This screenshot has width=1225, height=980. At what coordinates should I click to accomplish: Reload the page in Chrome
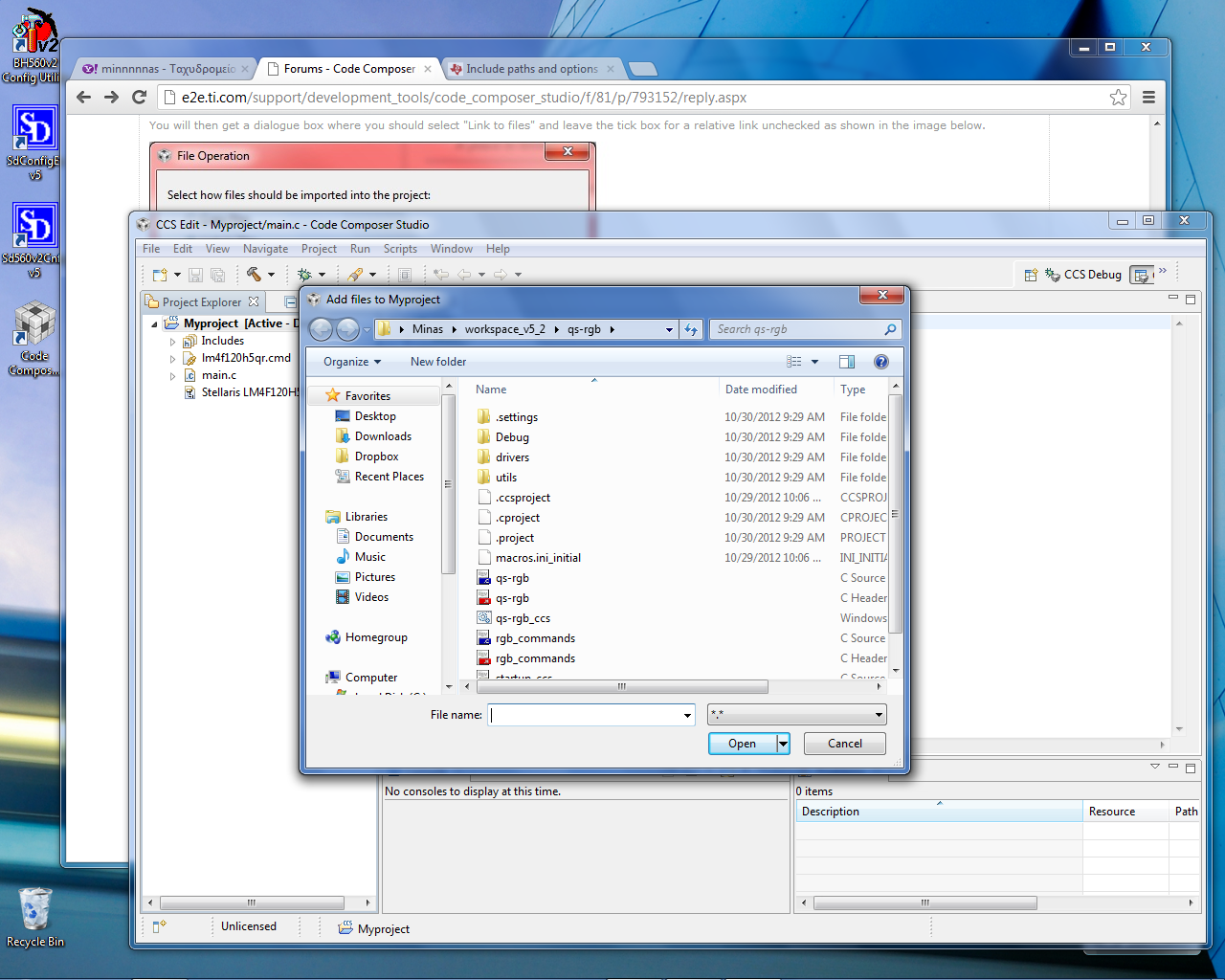pyautogui.click(x=139, y=97)
